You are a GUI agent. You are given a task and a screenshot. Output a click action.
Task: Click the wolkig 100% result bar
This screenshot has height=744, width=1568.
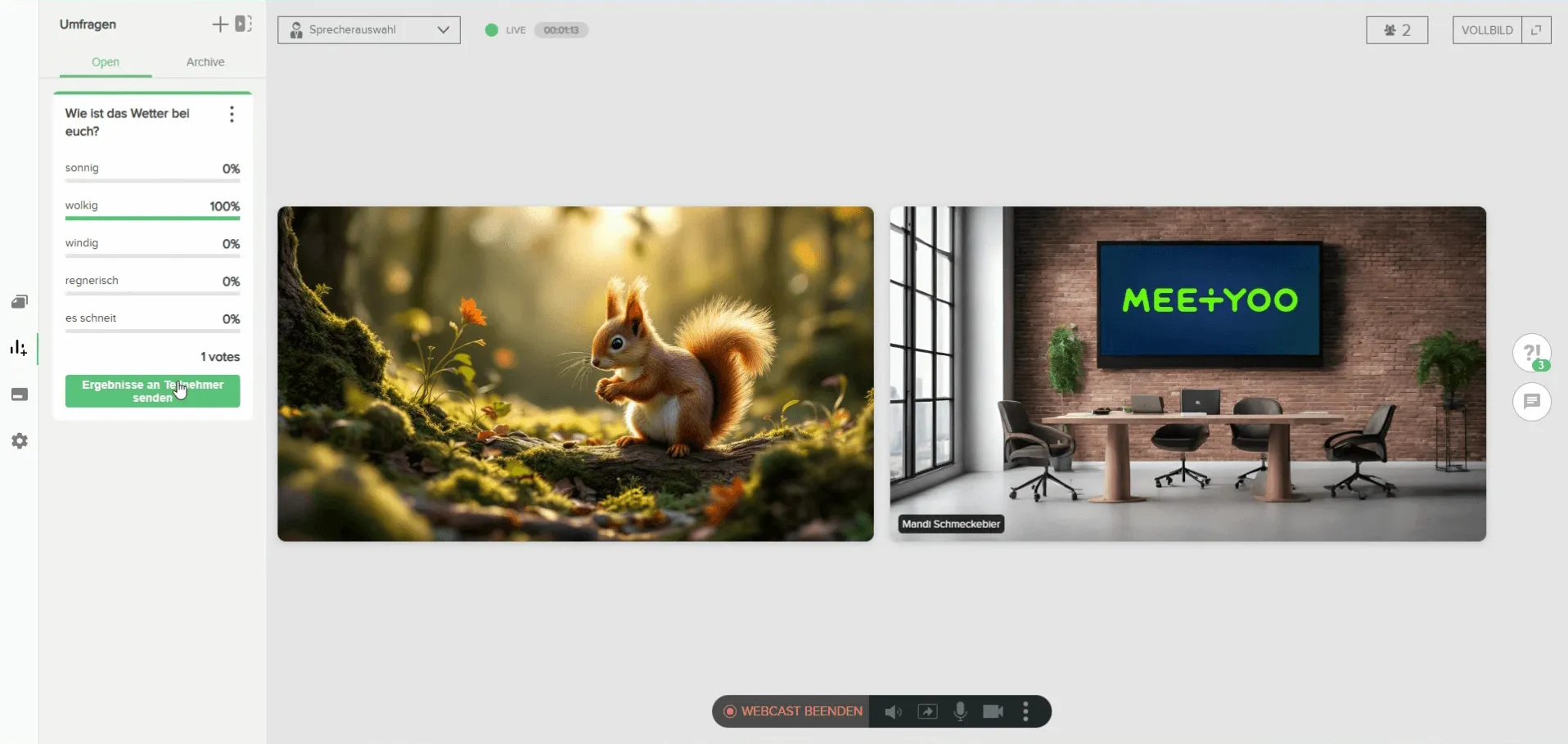click(x=152, y=218)
